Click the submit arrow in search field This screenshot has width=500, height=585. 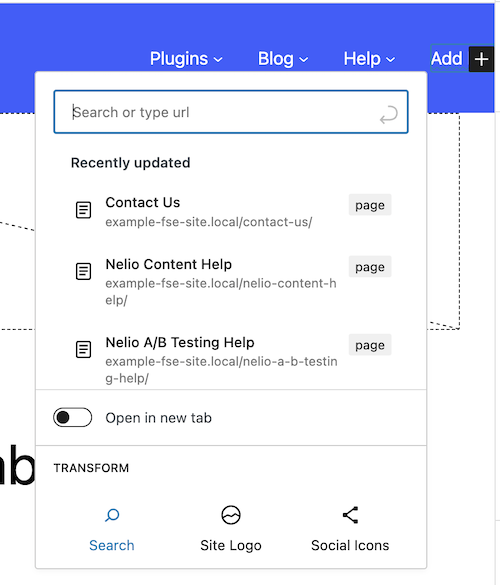(x=389, y=115)
